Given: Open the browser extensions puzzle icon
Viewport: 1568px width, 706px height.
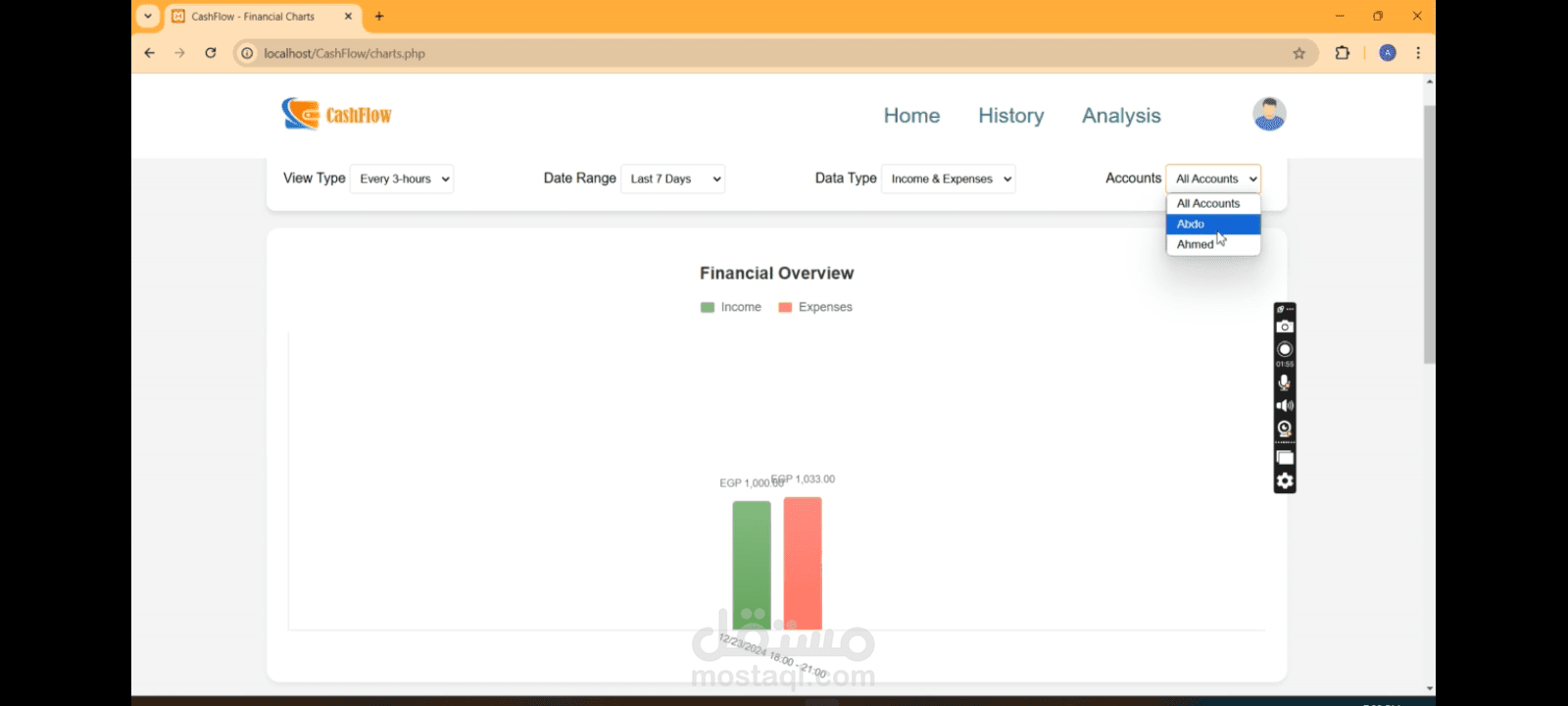Looking at the screenshot, I should coord(1343,53).
